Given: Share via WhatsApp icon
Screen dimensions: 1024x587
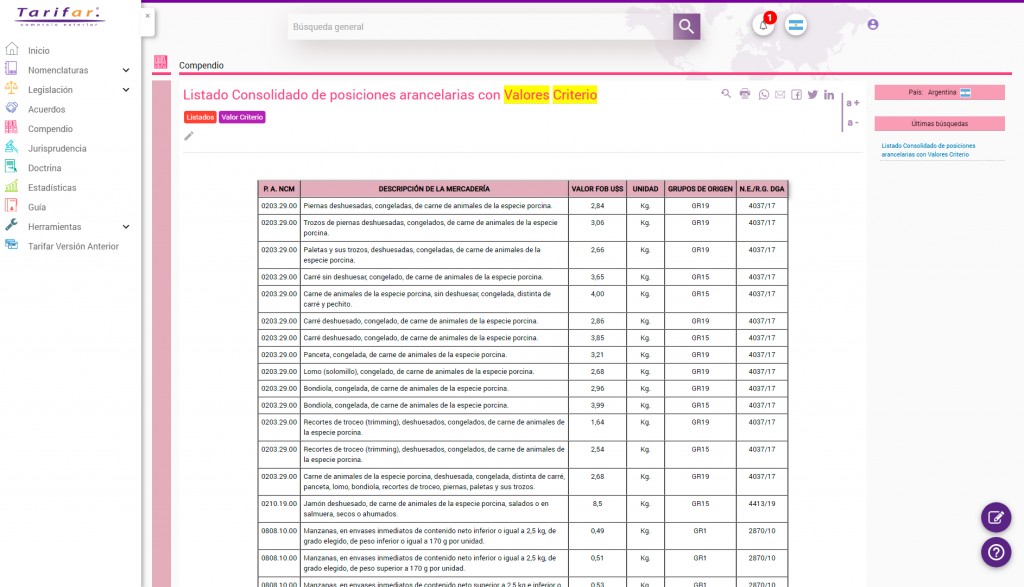Looking at the screenshot, I should tap(763, 95).
